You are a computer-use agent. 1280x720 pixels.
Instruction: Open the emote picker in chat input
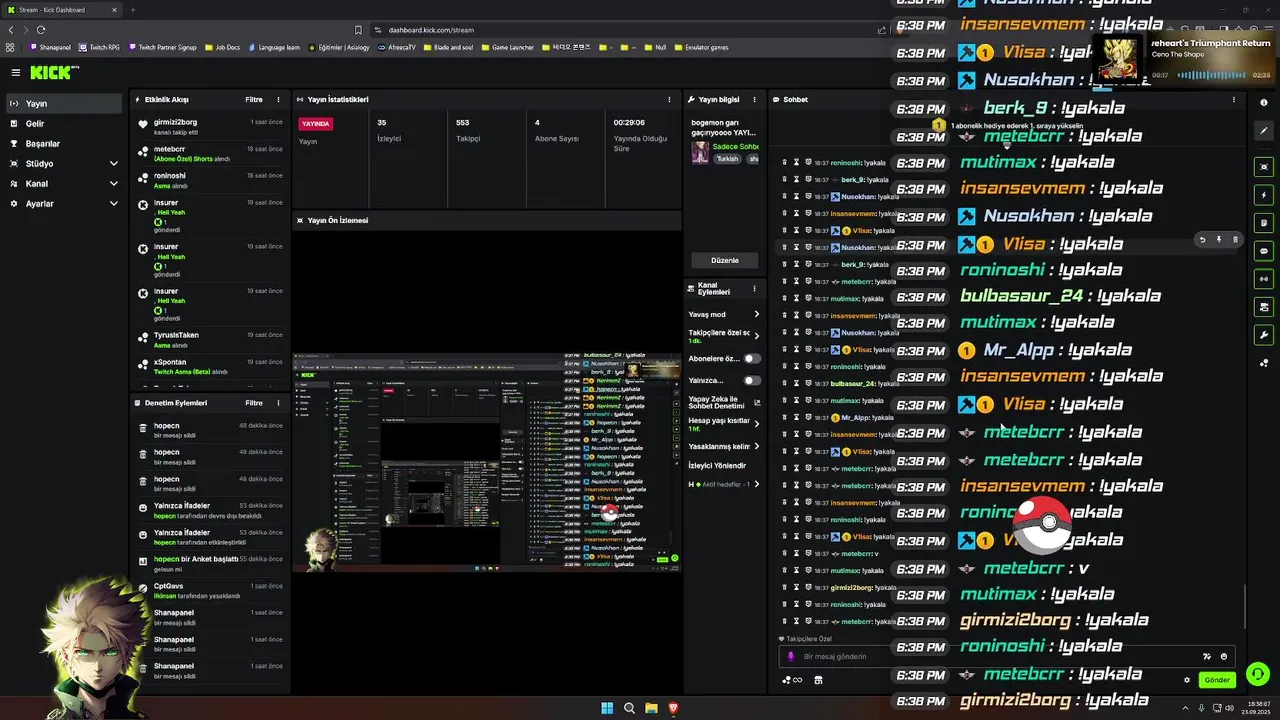pos(1224,657)
